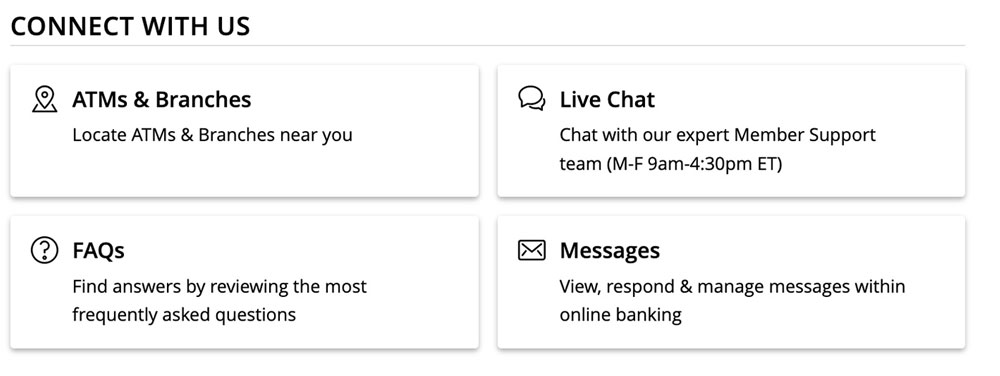Click 'Find answers by reviewing the most' line

[219, 287]
